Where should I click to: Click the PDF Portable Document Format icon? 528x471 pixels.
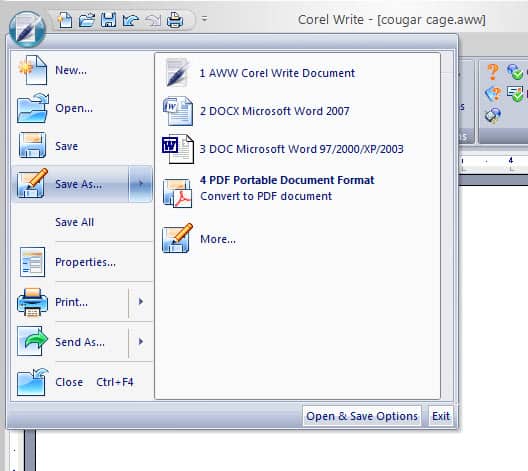pyautogui.click(x=177, y=193)
